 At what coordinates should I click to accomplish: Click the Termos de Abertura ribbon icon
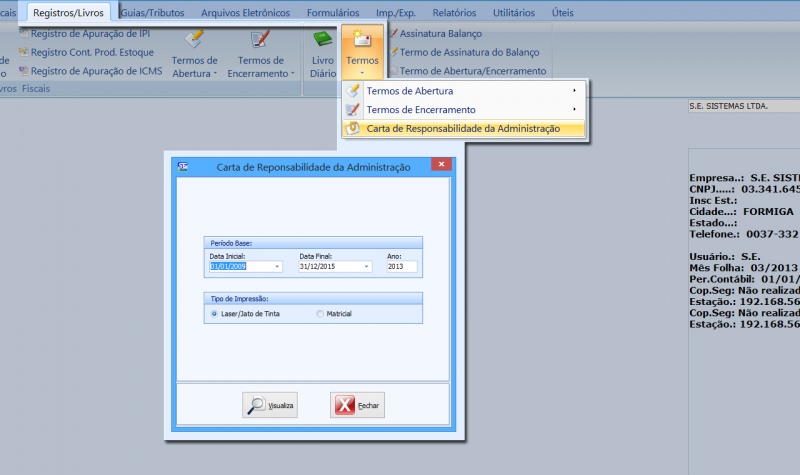[x=195, y=40]
